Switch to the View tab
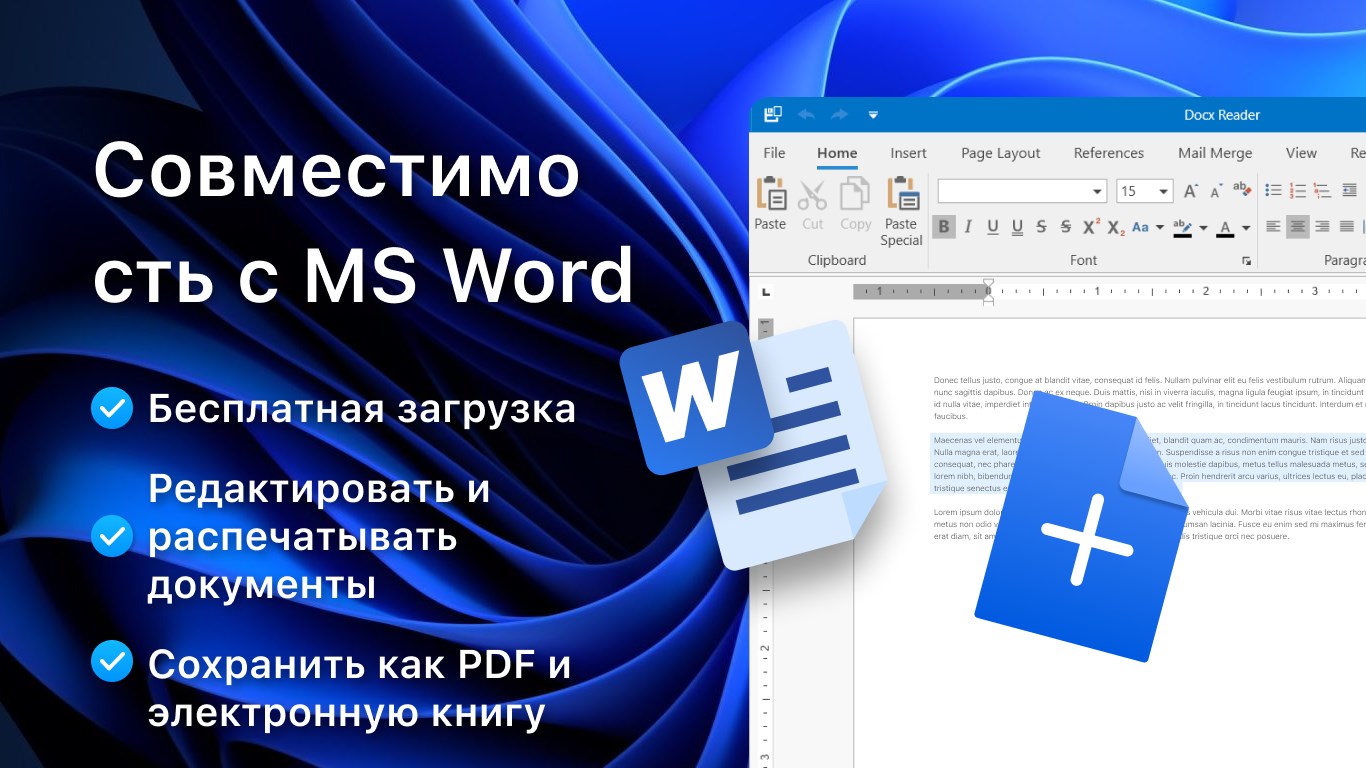 [1301, 153]
